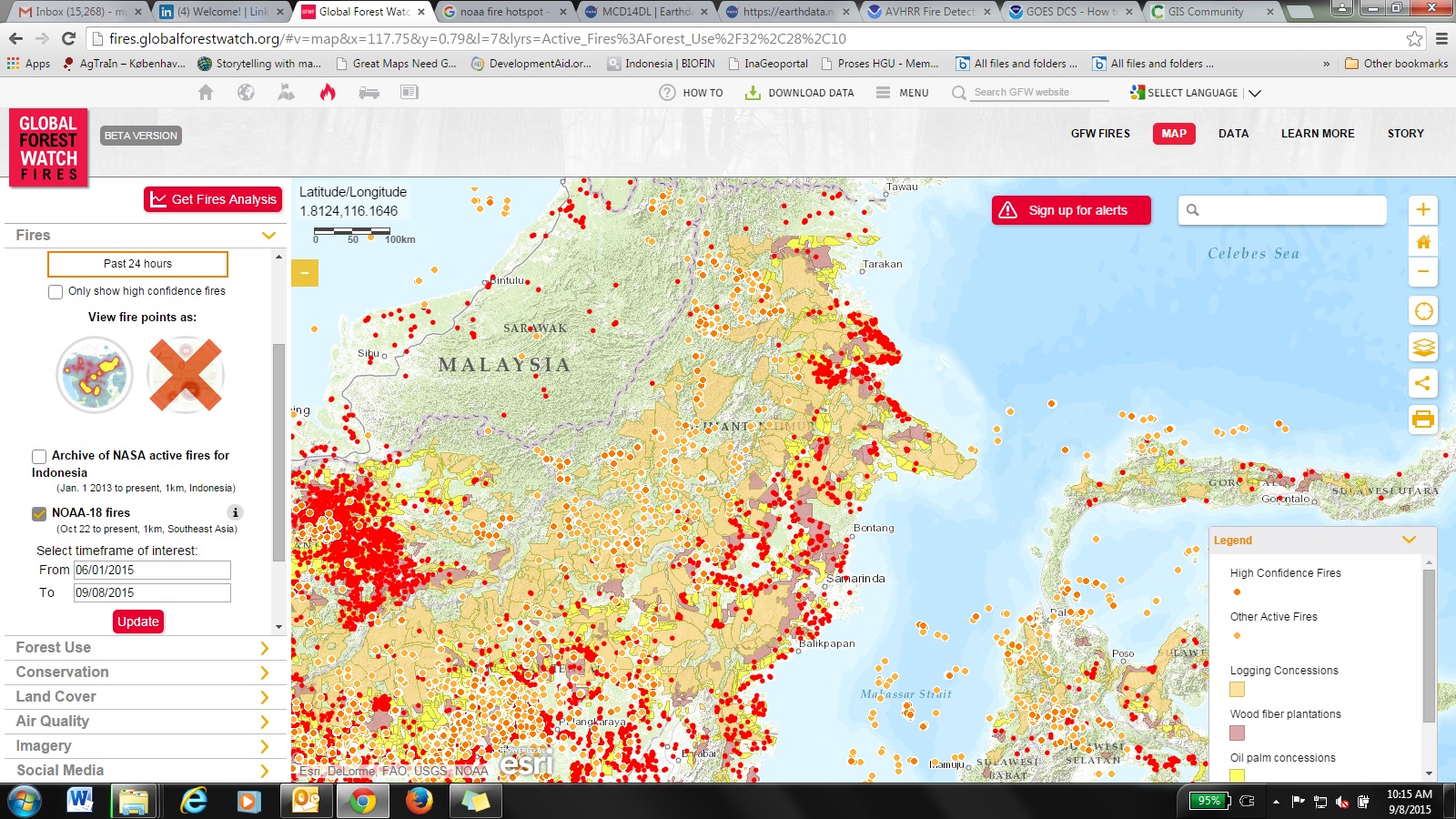Click the locate crosshair circle icon
The height and width of the screenshot is (819, 1456).
point(1423,311)
